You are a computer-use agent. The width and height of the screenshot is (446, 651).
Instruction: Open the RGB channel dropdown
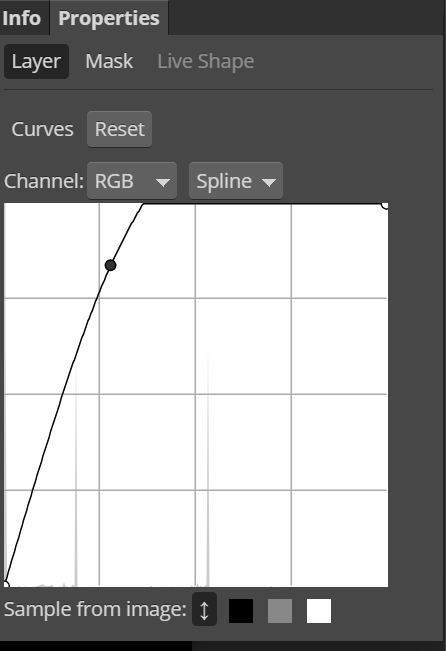(132, 181)
